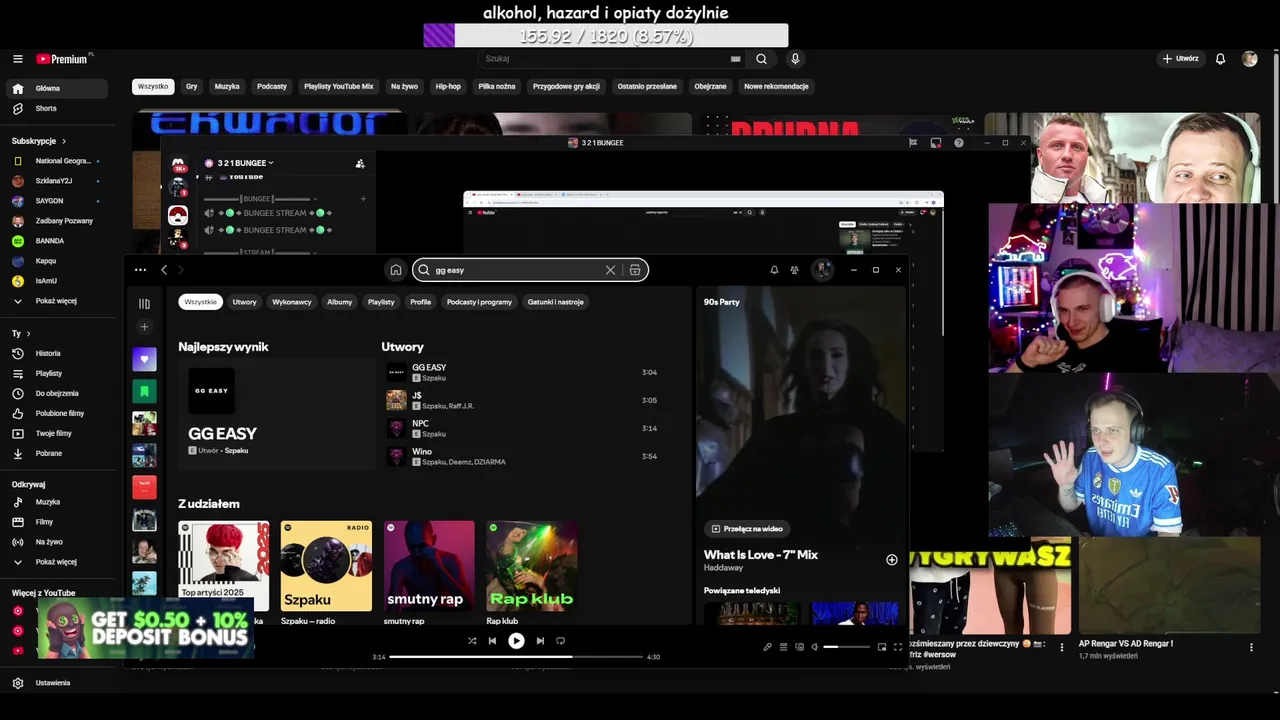
Task: Select the Na żywo chip on YouTube
Action: tap(404, 87)
